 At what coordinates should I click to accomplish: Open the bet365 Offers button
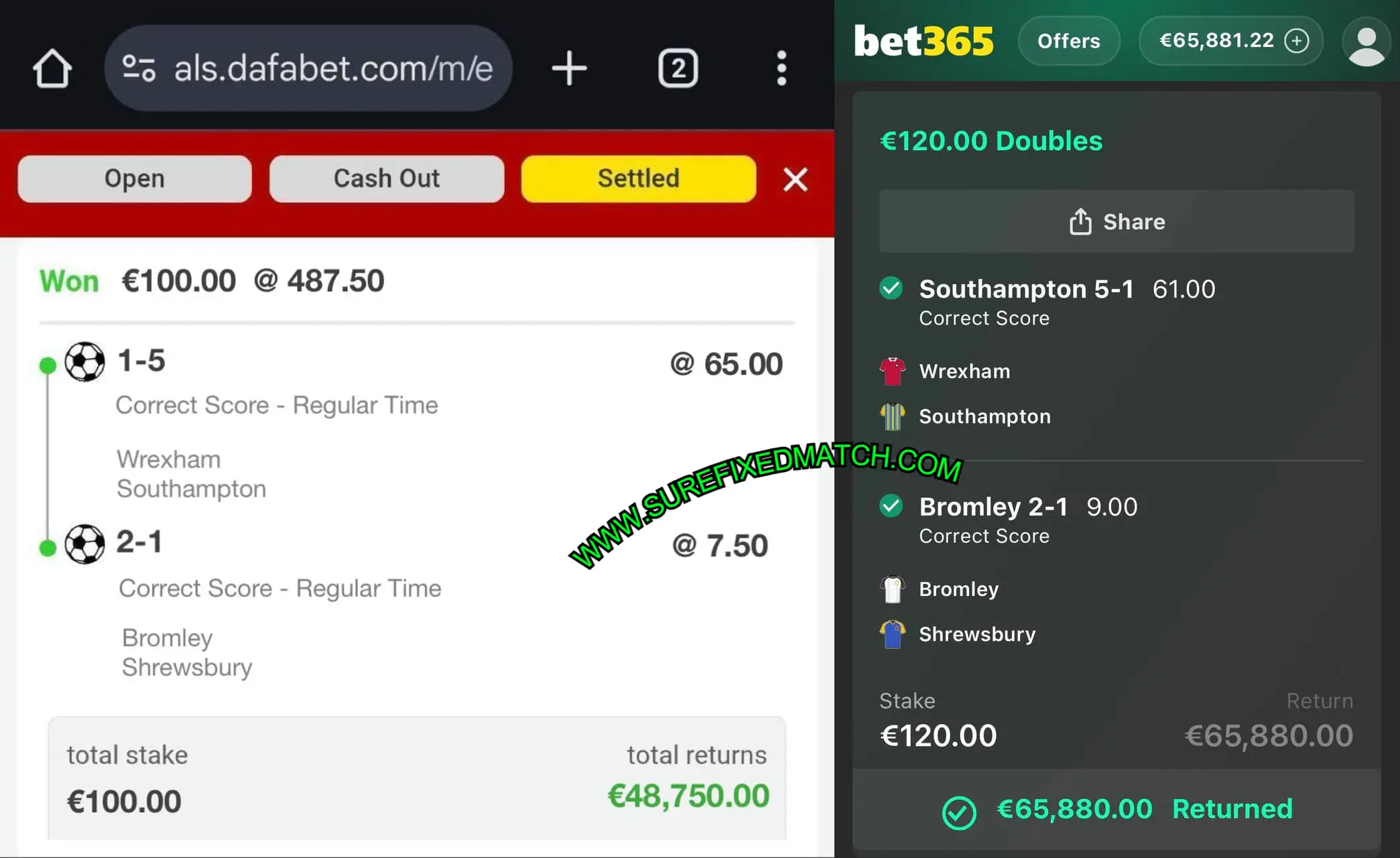coord(1068,41)
